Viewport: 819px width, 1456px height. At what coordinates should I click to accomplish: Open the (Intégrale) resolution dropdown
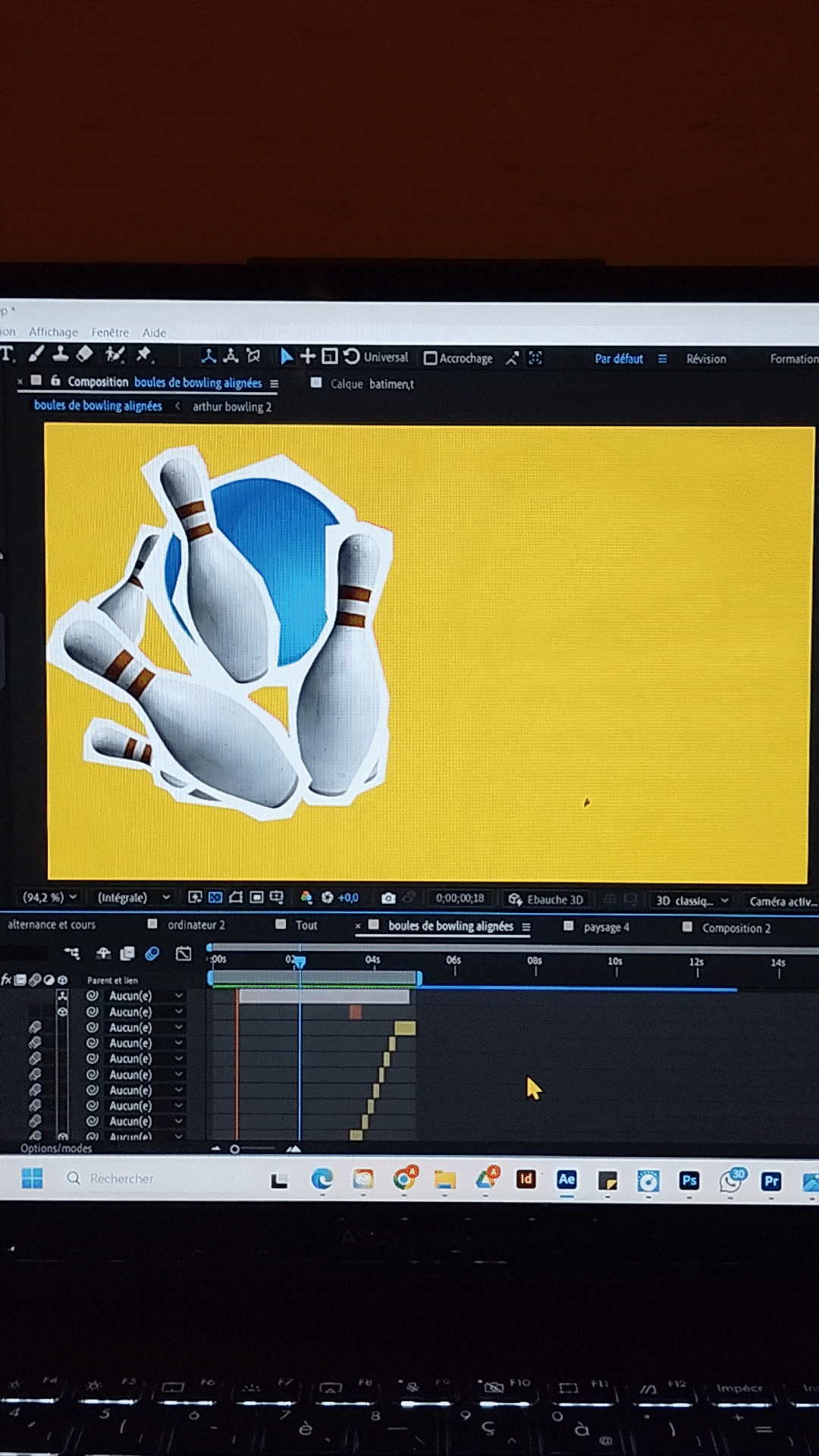(133, 897)
